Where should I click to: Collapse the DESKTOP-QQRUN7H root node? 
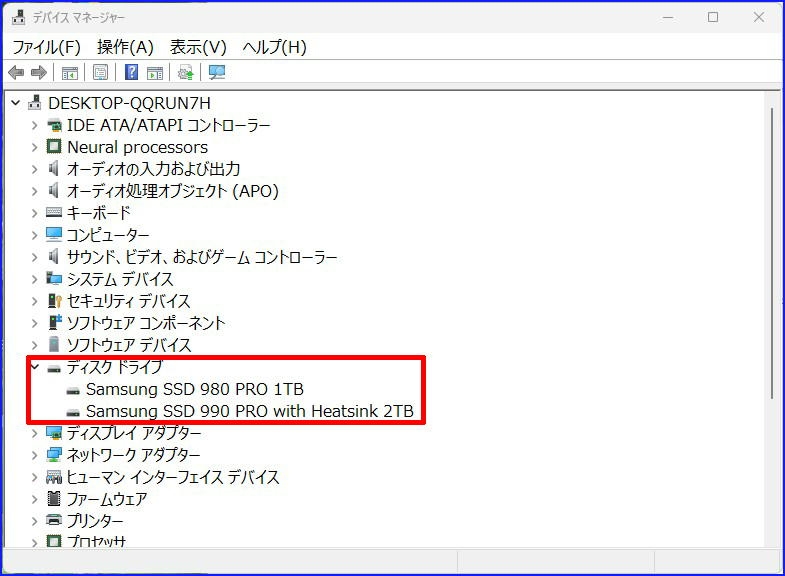16,103
